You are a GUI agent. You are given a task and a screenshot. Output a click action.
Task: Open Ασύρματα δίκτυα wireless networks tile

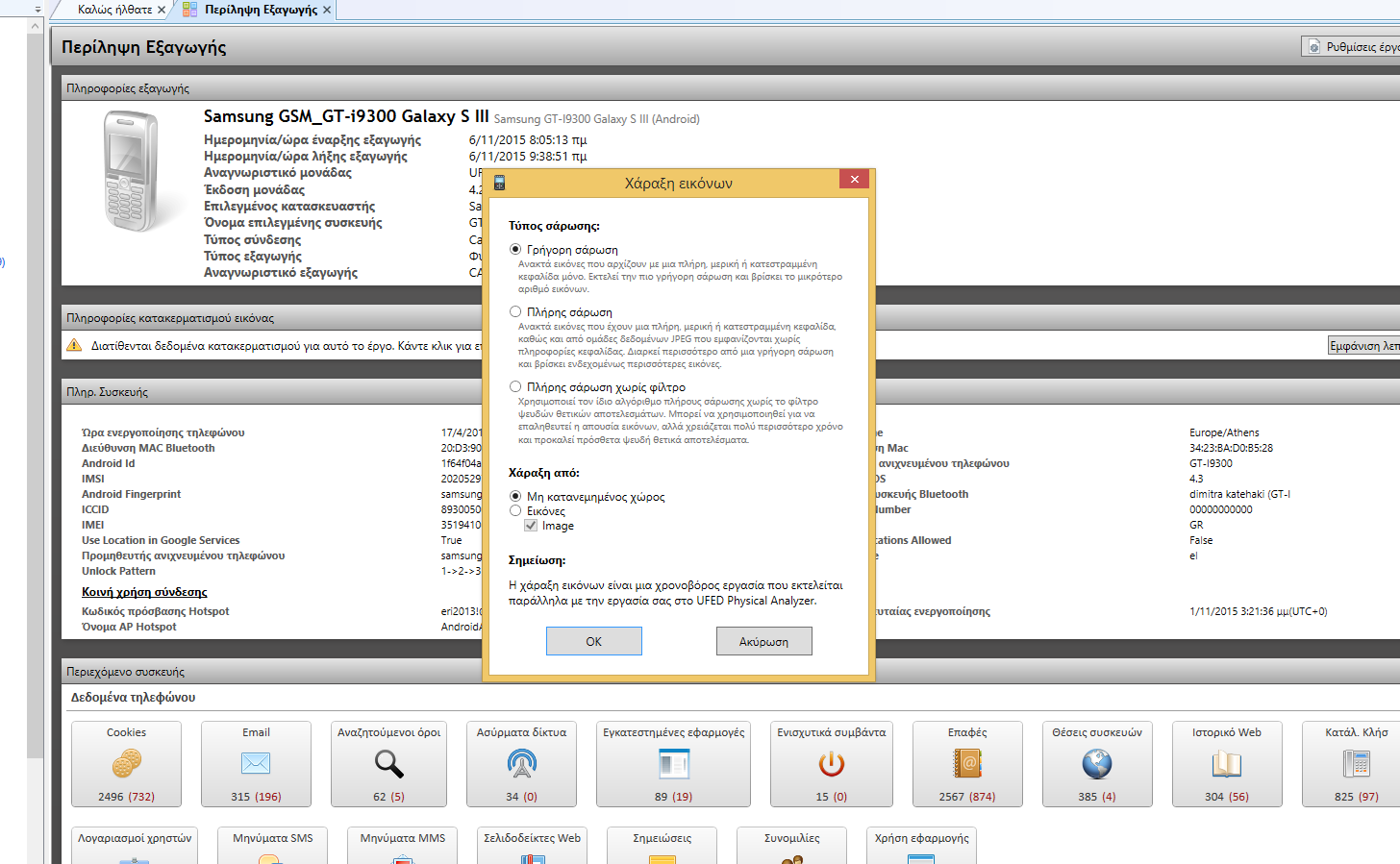pyautogui.click(x=521, y=764)
